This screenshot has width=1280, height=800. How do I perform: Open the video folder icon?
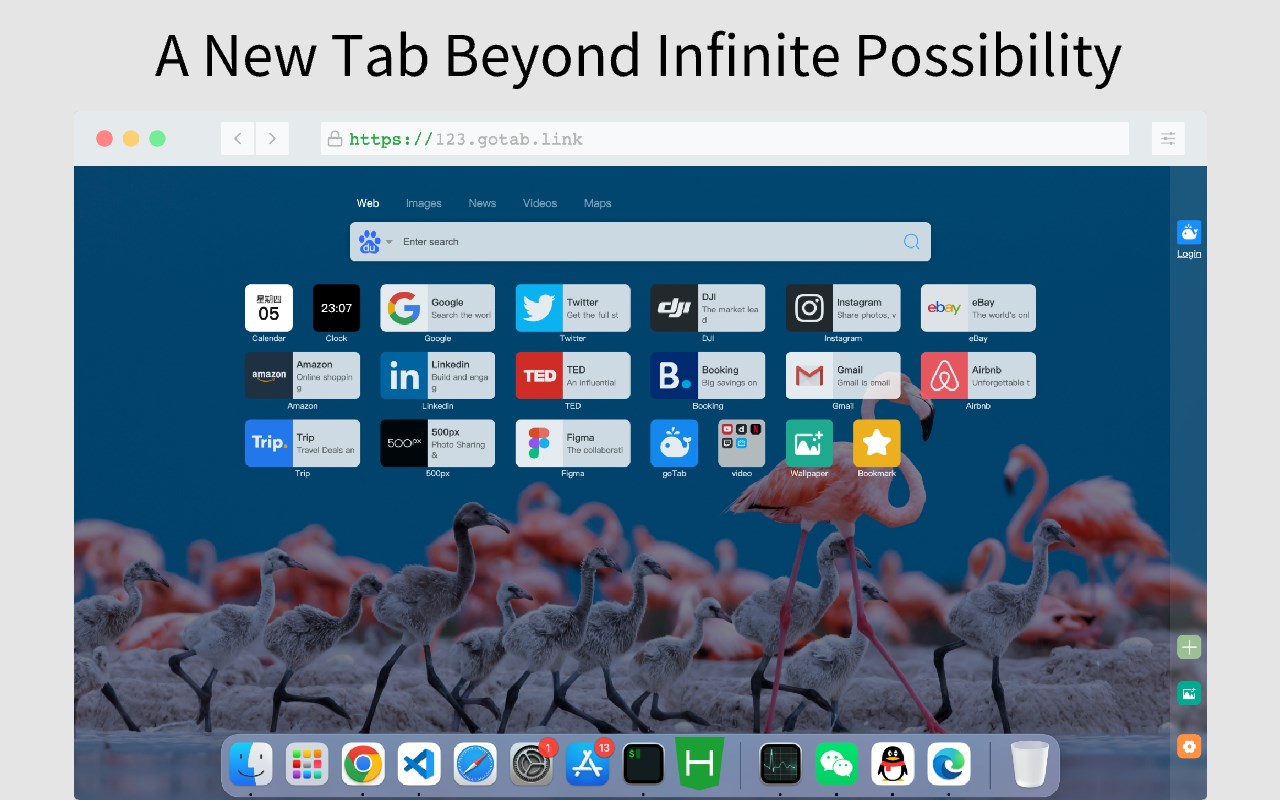742,443
